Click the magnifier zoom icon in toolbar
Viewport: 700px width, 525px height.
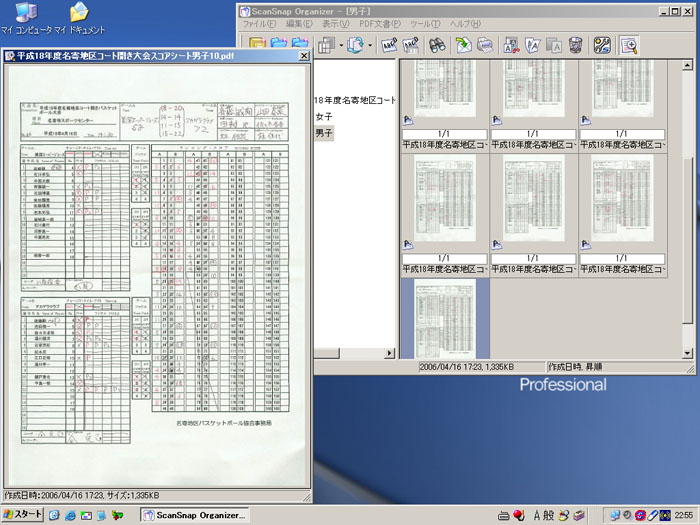(629, 45)
